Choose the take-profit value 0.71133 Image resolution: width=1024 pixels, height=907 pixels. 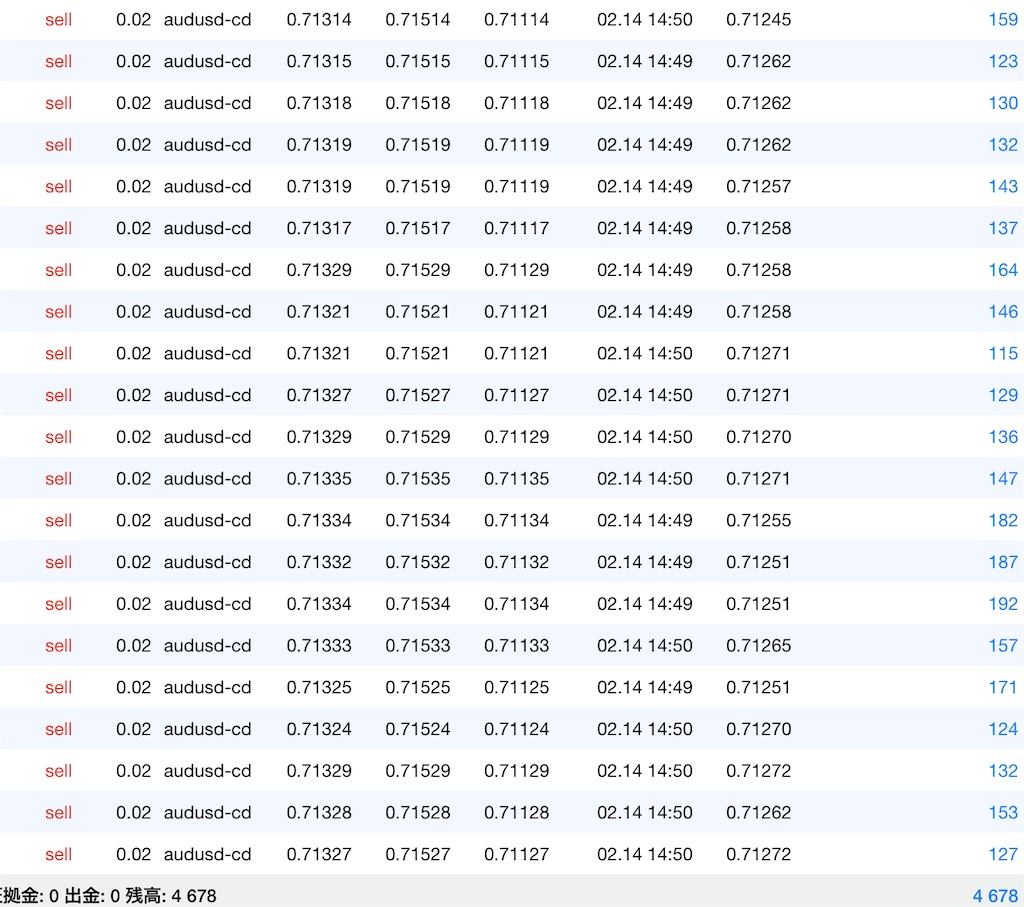pyautogui.click(x=517, y=646)
